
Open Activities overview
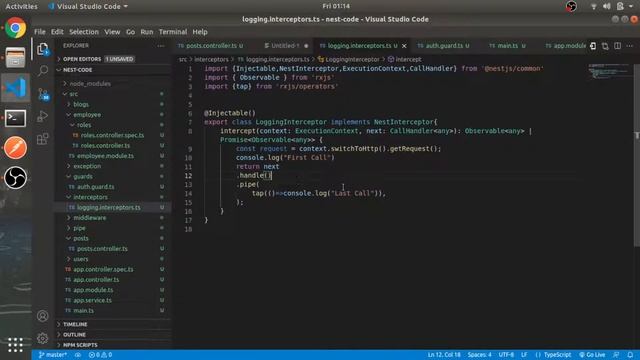21,6
